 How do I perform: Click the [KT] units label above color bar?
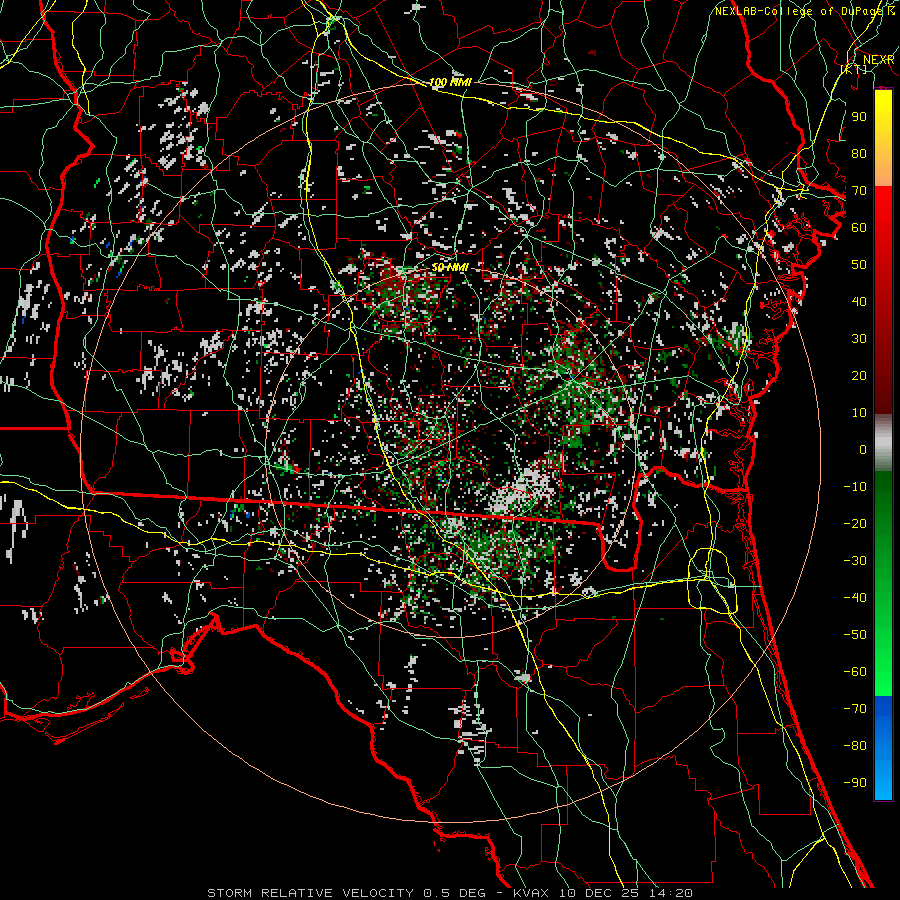[x=855, y=69]
